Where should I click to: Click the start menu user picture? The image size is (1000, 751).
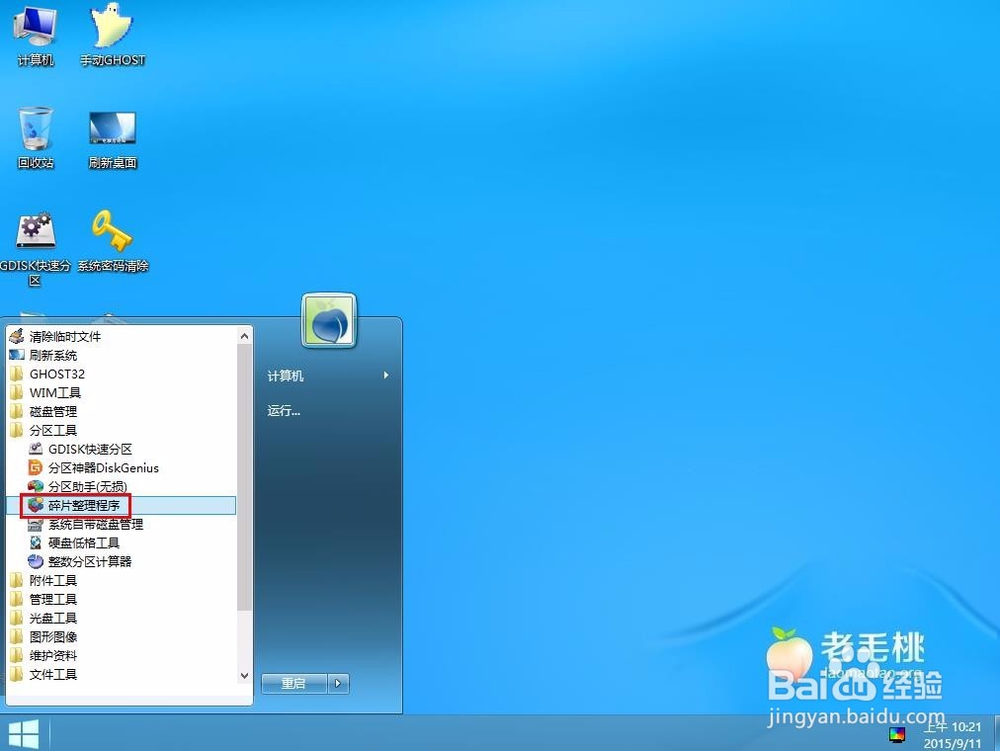click(x=329, y=321)
